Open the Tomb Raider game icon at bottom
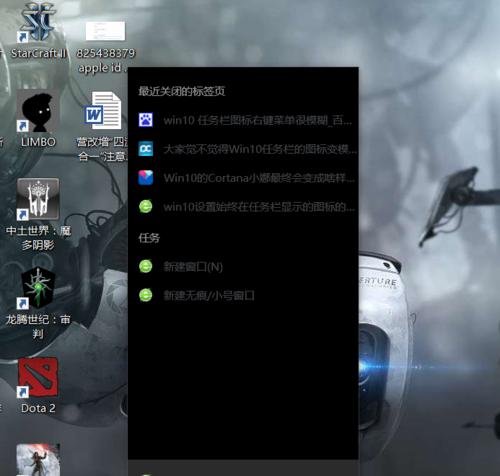 pyautogui.click(x=38, y=459)
